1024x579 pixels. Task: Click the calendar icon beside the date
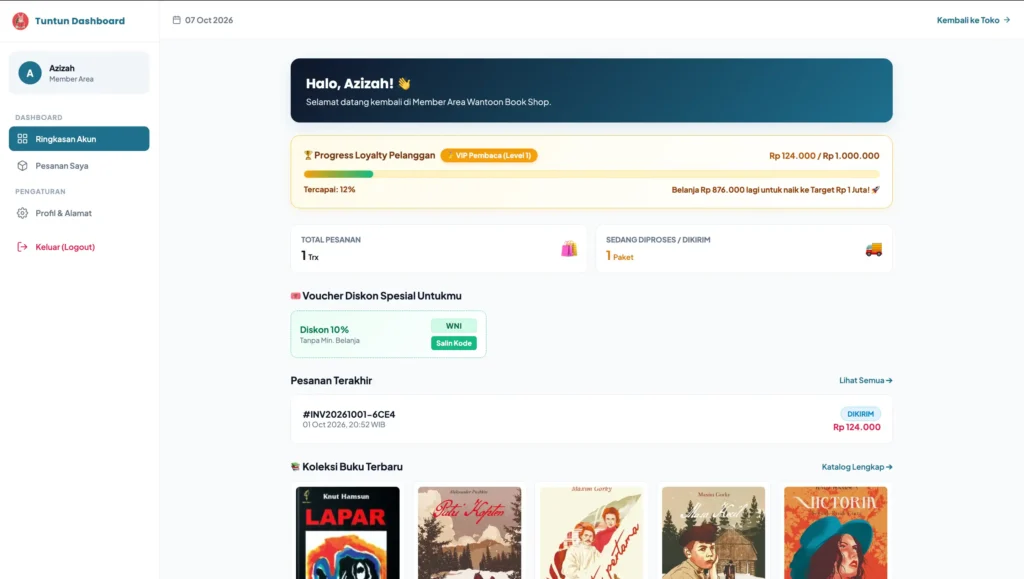(x=176, y=20)
